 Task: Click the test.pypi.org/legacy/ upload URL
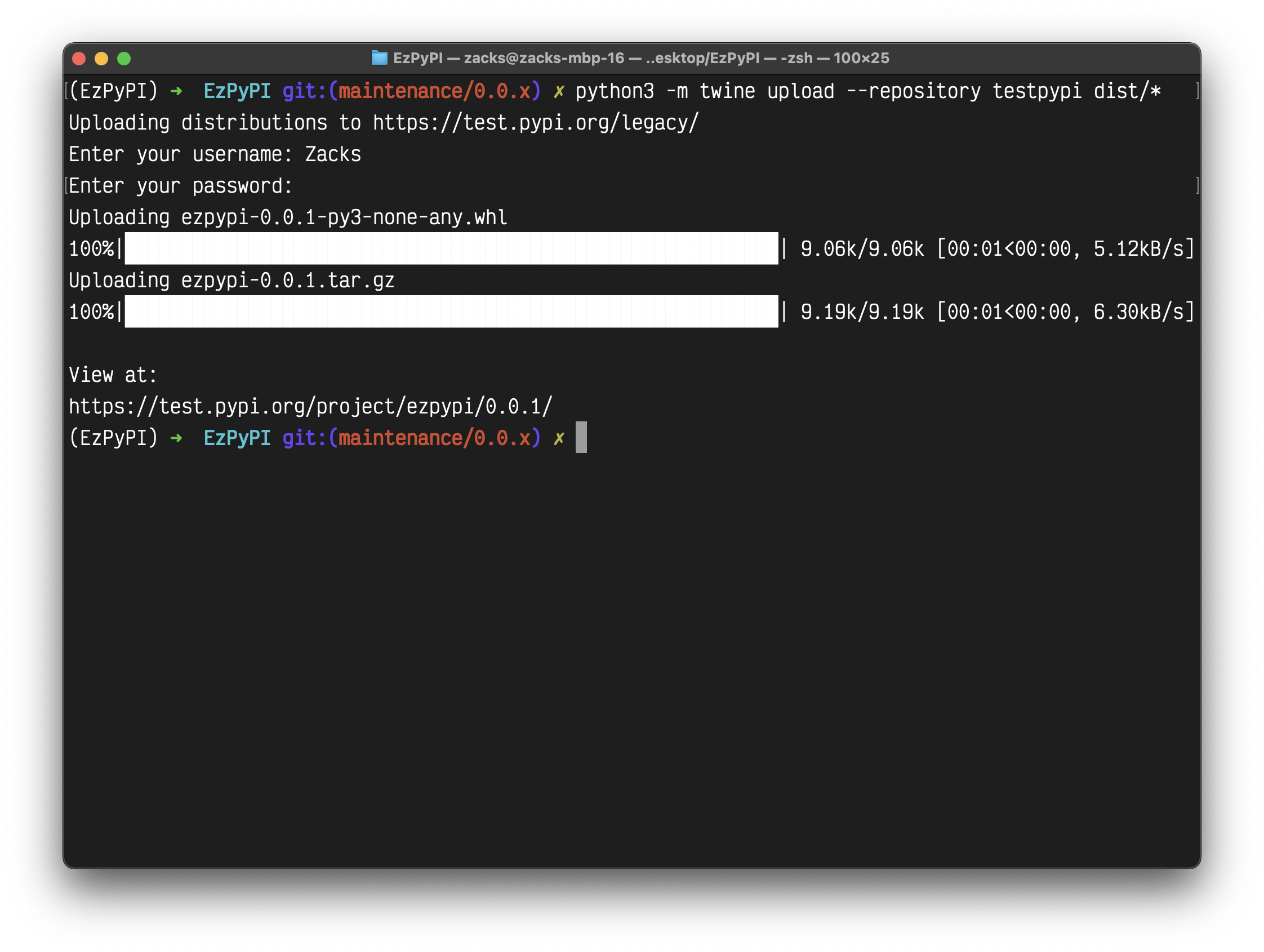[x=536, y=123]
